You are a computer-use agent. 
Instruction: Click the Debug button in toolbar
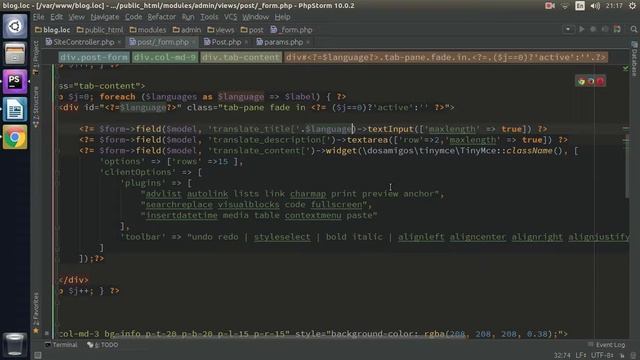[593, 29]
